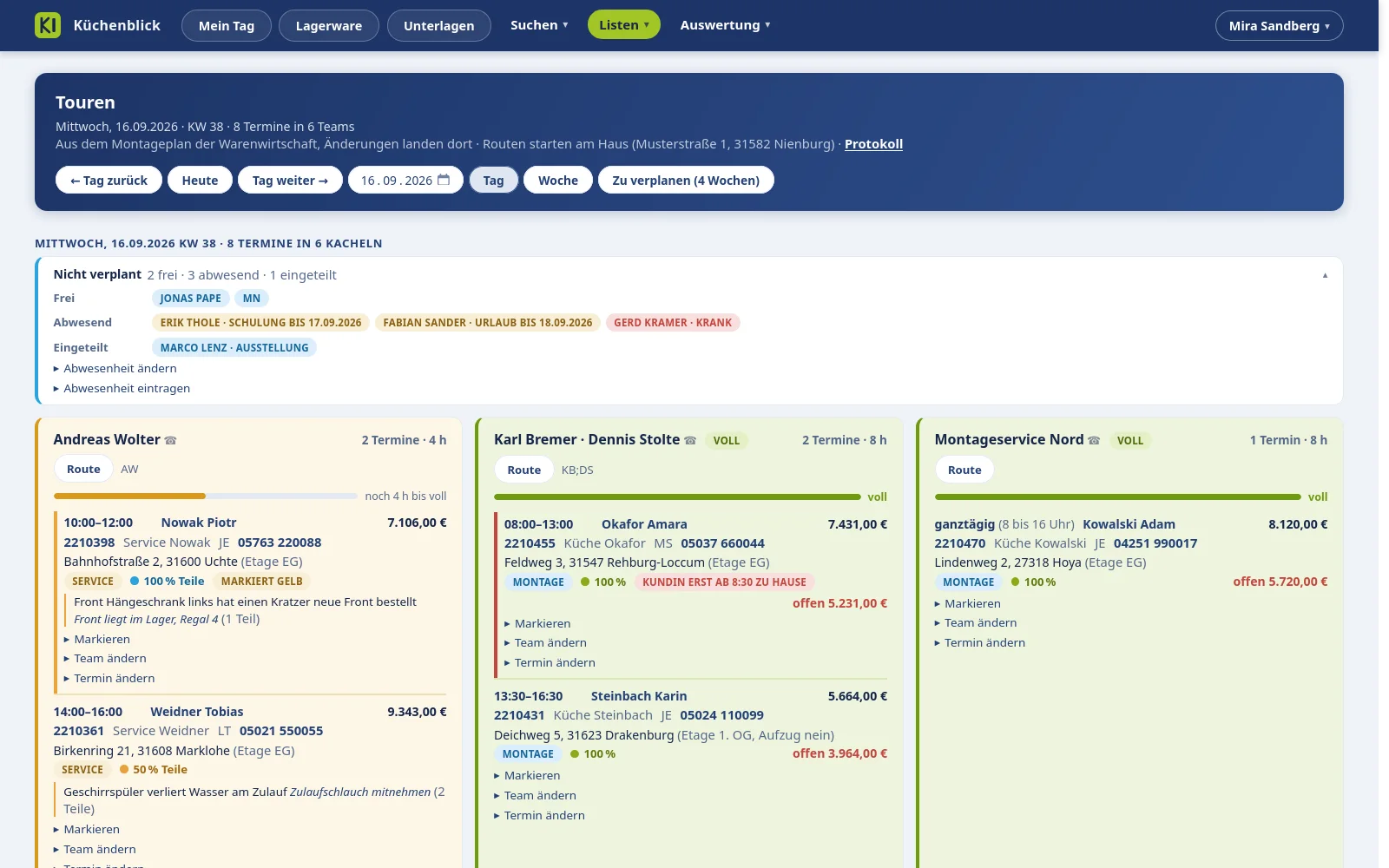Expand Markieren for Steinbach Karin appointment

(527, 775)
